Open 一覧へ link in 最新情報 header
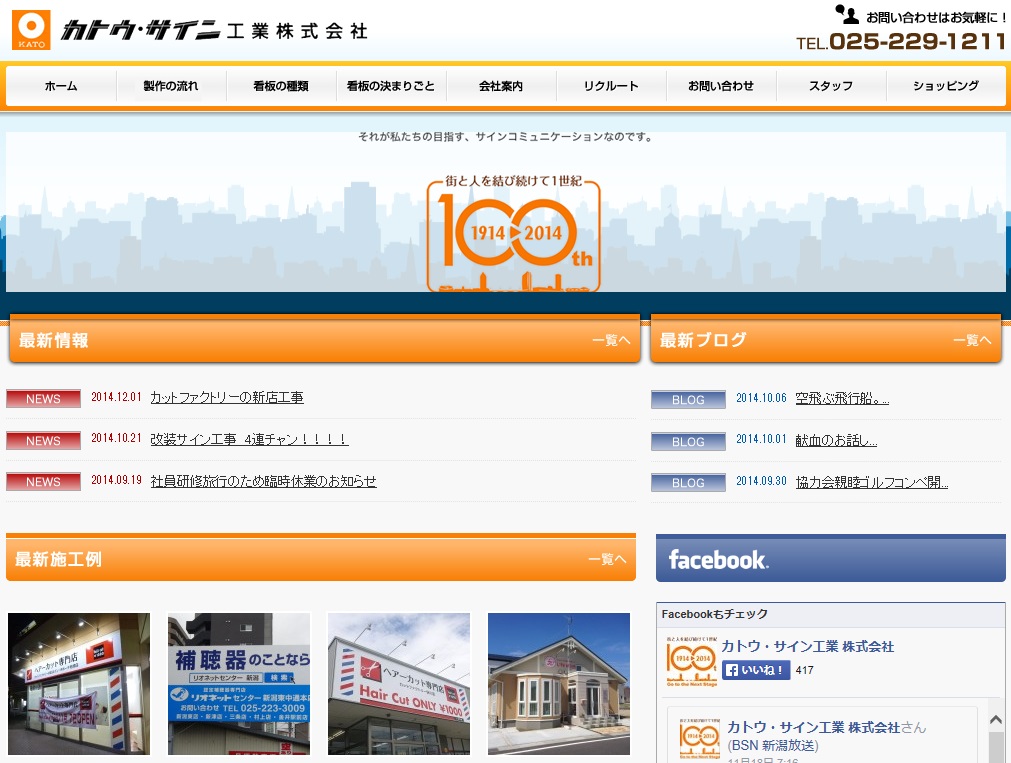The image size is (1011, 763). (x=611, y=340)
